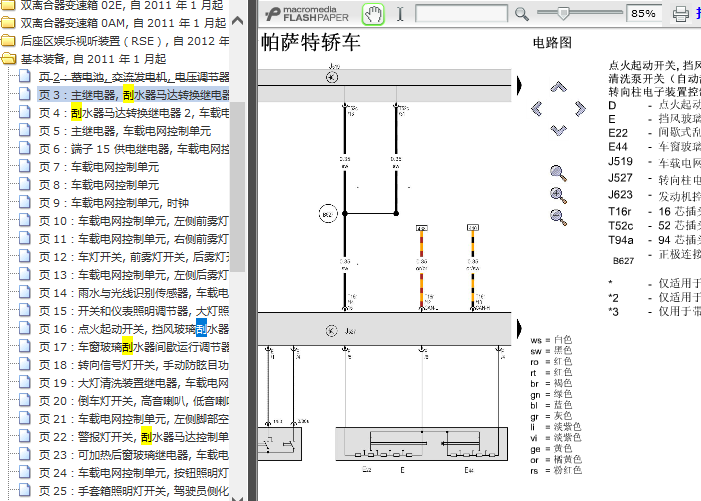Click the tree panel vertical scrollbar thumb

pos(238,186)
